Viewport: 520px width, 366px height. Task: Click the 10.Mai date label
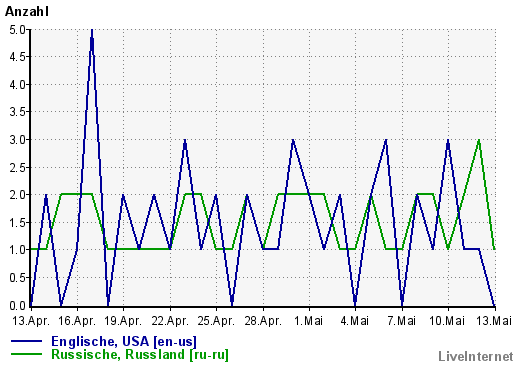(x=447, y=321)
